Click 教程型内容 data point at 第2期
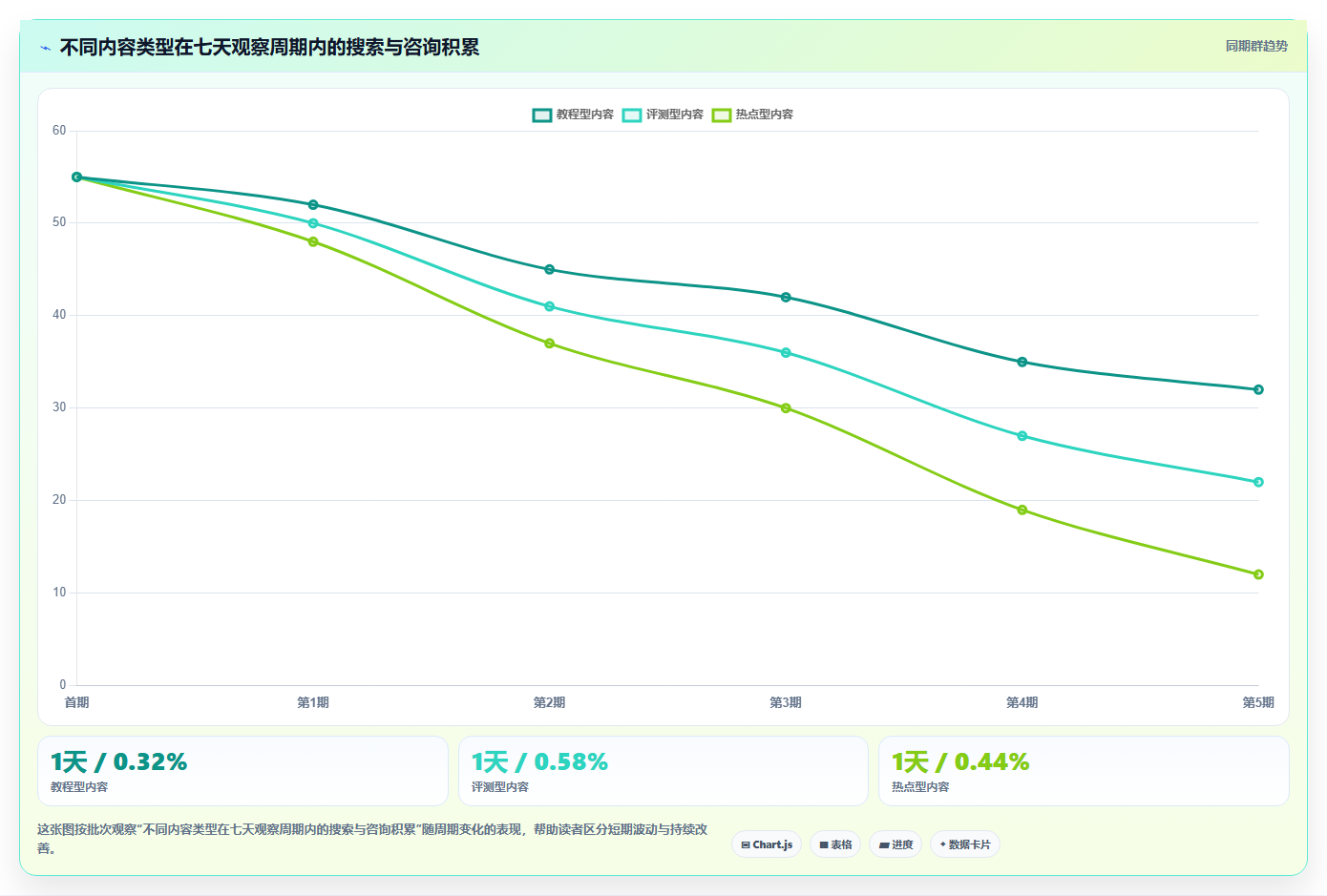 (x=550, y=270)
